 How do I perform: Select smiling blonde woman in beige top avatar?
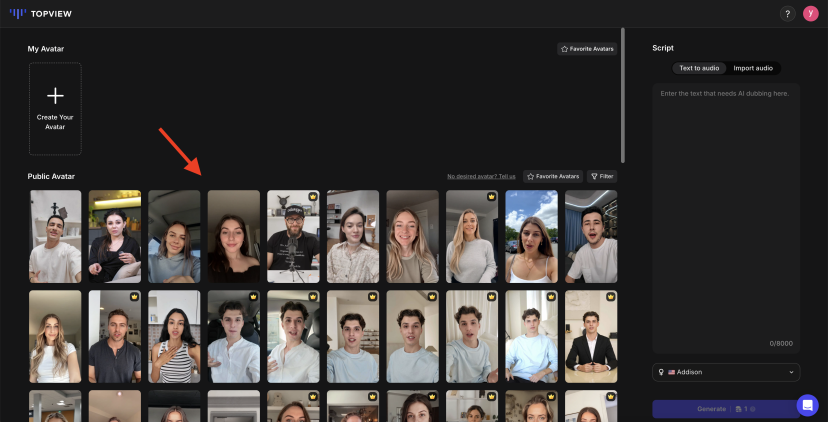pos(412,237)
